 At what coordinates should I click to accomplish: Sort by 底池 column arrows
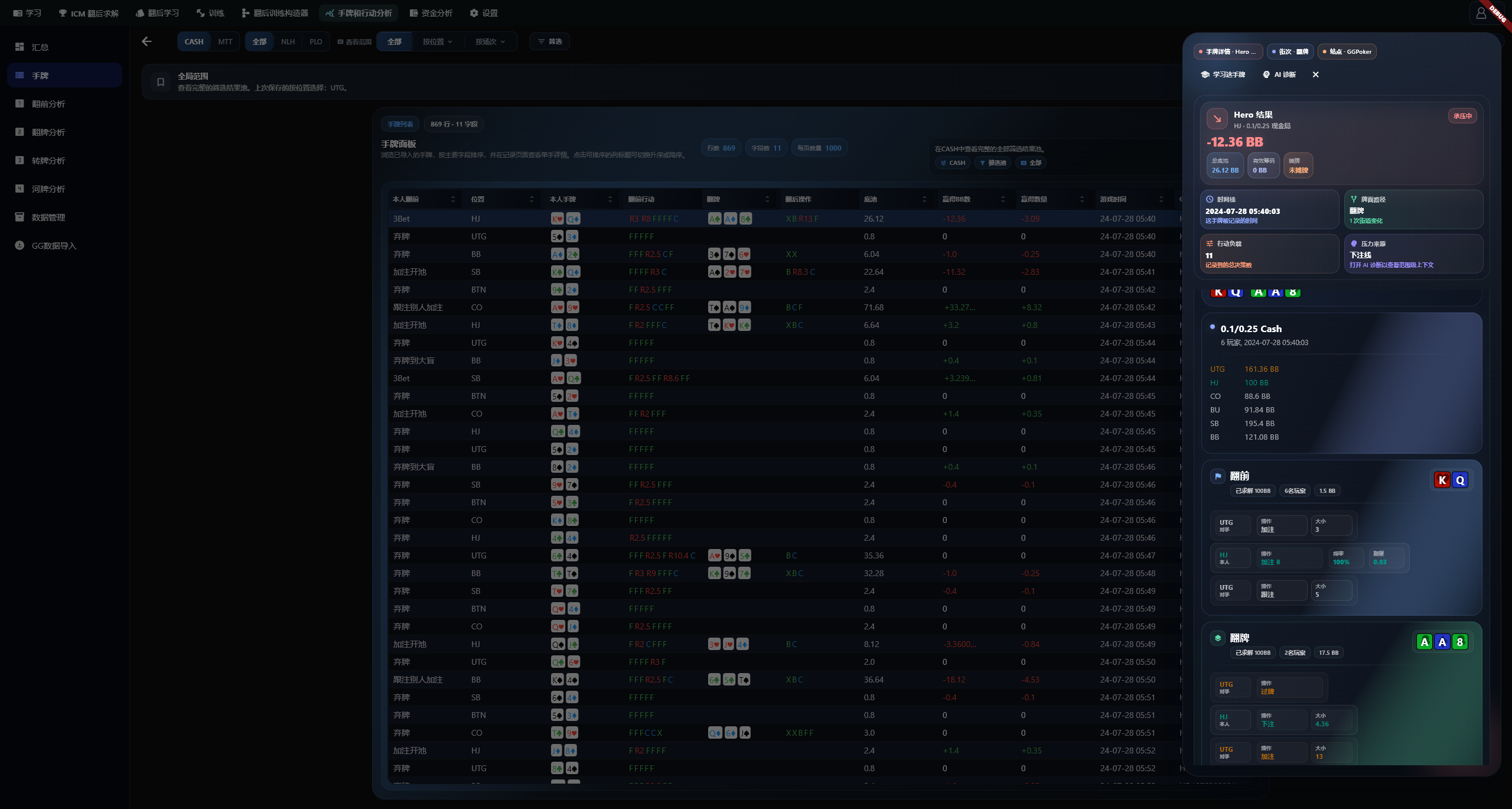[x=924, y=199]
